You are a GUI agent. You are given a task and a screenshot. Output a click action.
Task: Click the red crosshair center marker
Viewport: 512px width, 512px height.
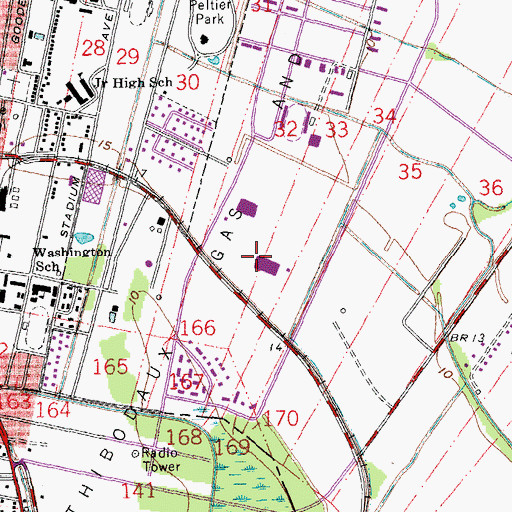pyautogui.click(x=256, y=256)
